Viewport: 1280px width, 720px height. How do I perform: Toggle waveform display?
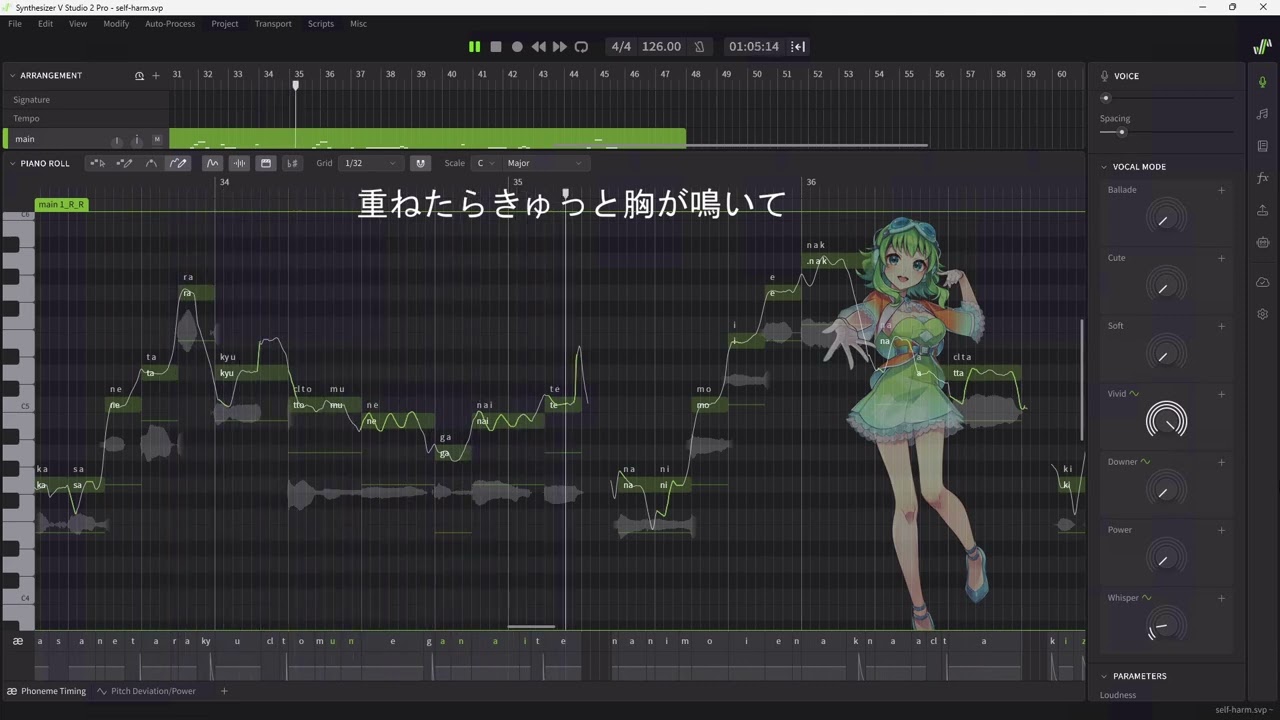click(x=239, y=163)
